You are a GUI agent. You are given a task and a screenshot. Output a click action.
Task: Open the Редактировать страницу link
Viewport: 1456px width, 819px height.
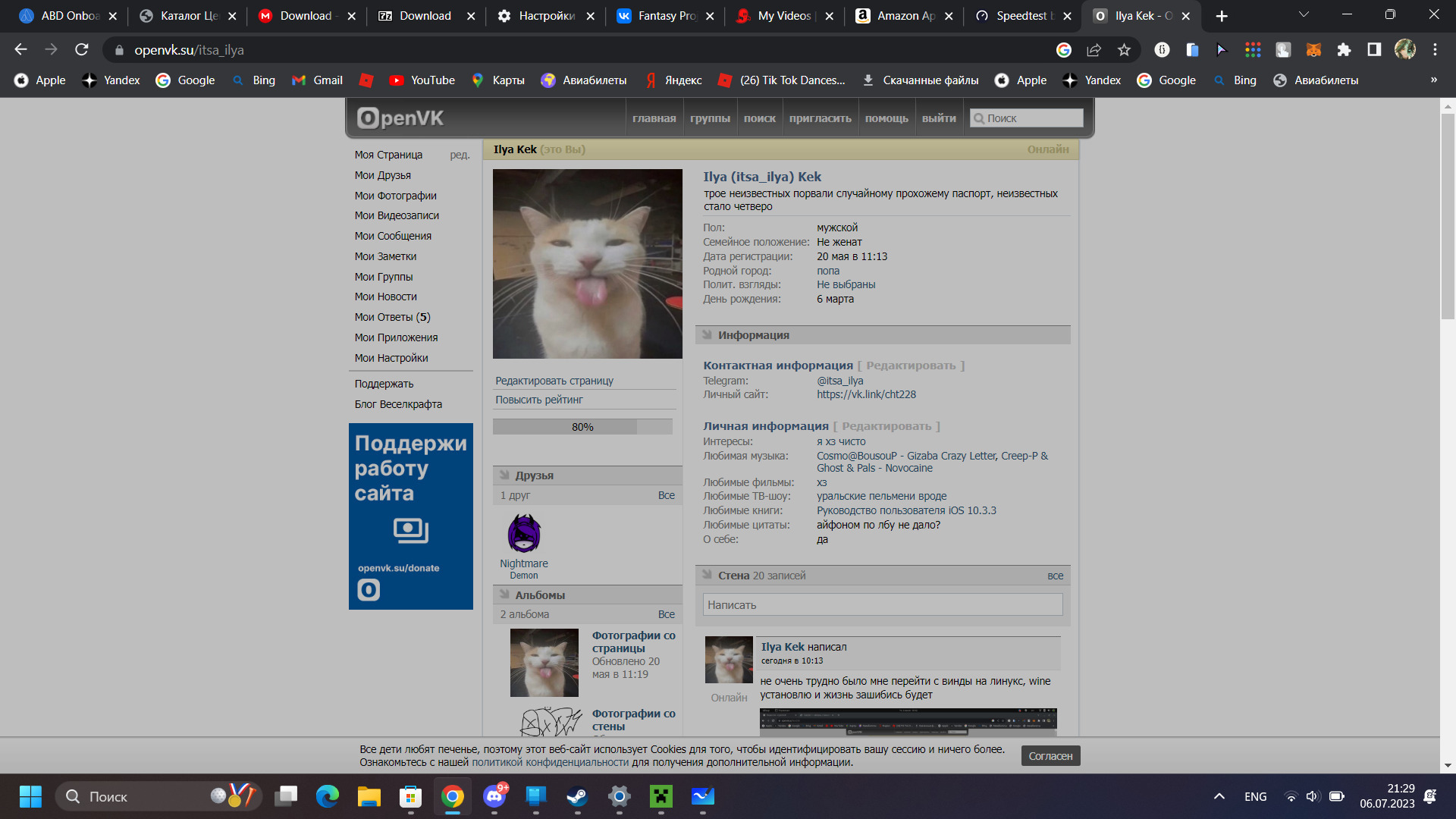[554, 381]
